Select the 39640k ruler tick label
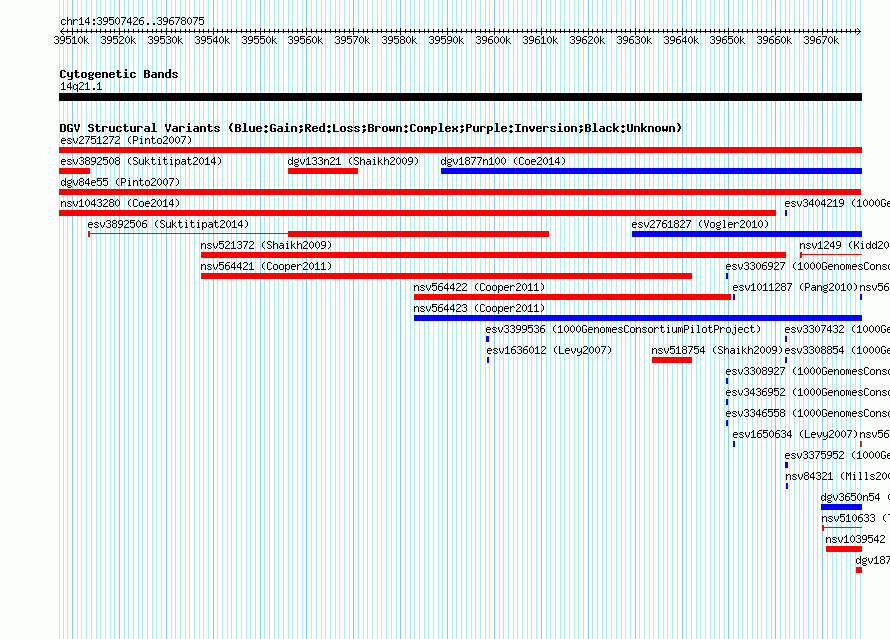The width and height of the screenshot is (890, 639). [x=681, y=40]
